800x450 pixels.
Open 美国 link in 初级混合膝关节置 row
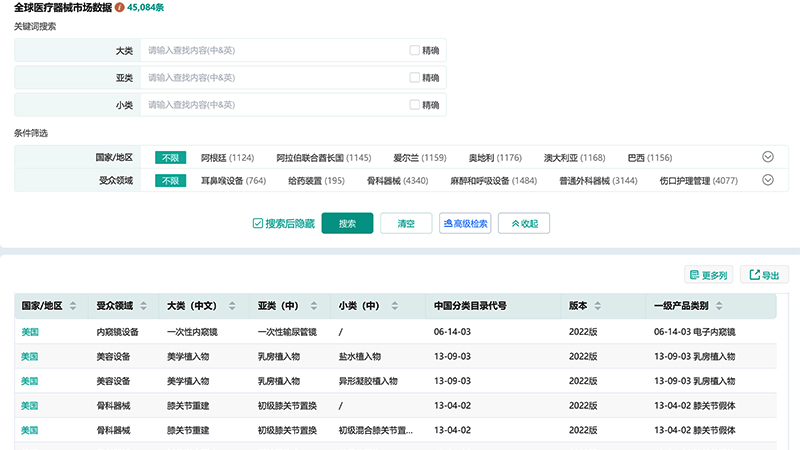click(x=30, y=431)
